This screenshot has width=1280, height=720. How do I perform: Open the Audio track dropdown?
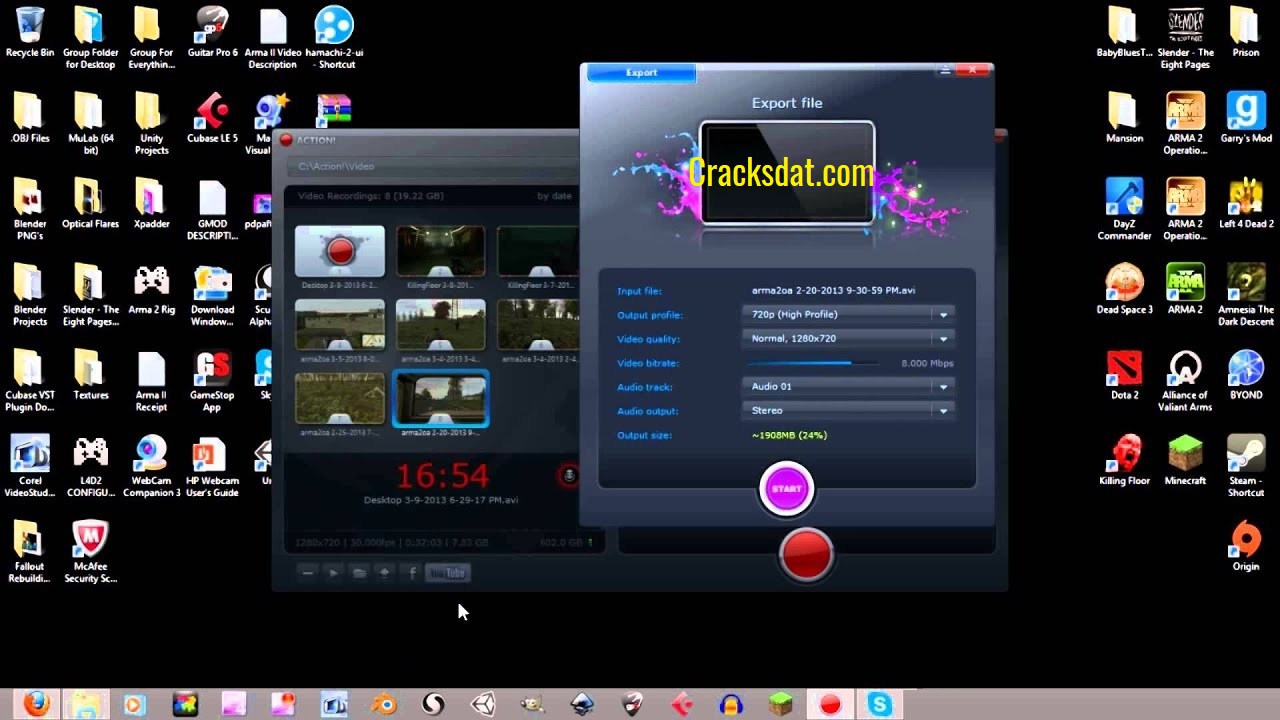848,387
